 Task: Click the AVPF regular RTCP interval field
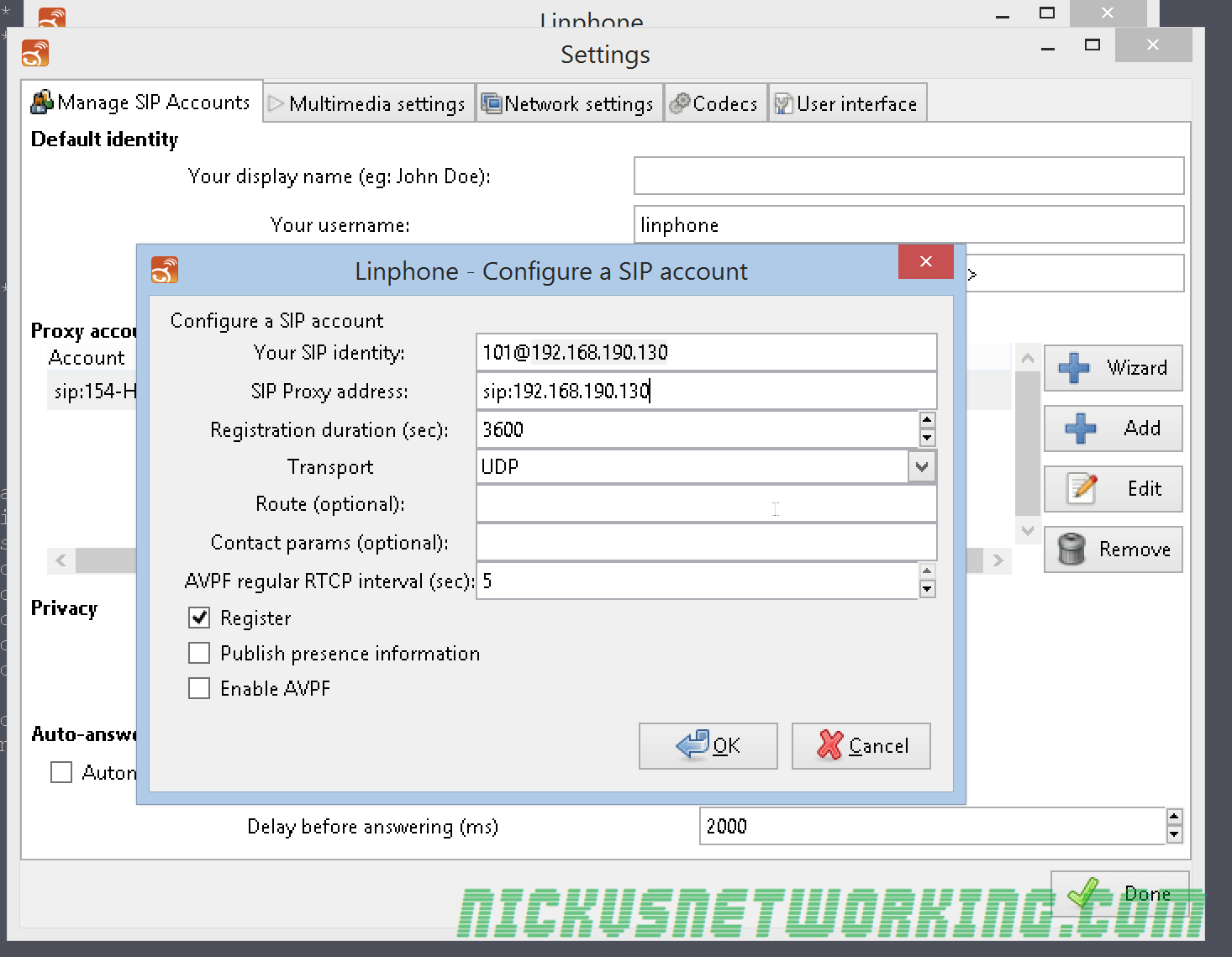pos(697,581)
